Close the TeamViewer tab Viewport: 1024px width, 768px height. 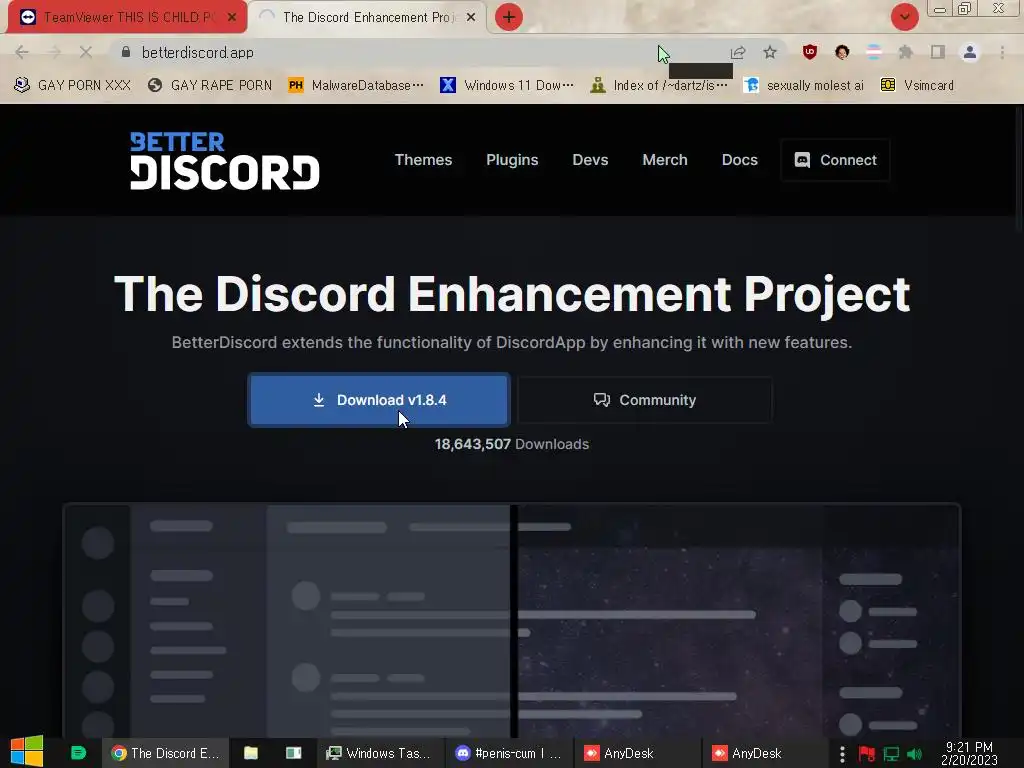coord(232,17)
